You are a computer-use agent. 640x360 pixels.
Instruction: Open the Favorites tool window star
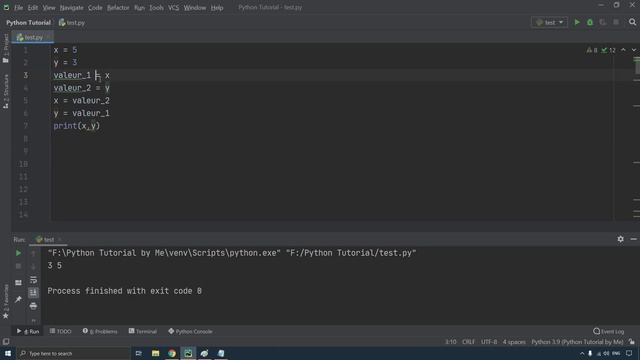pyautogui.click(x=6, y=302)
